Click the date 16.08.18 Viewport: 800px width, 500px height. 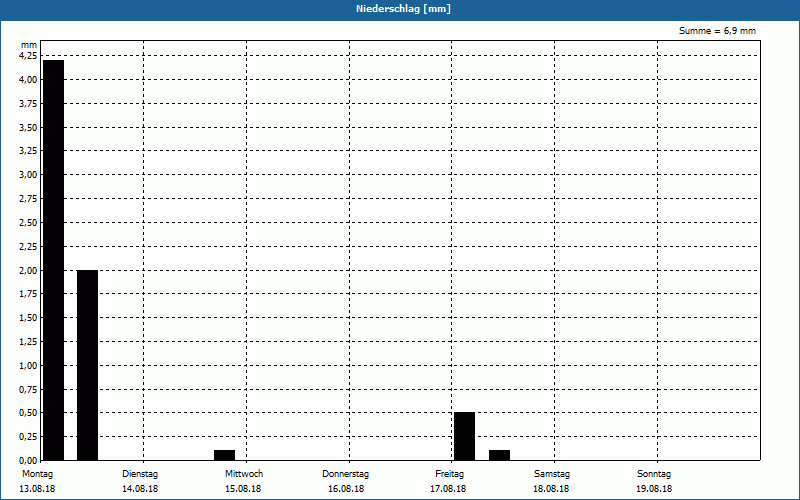coord(346,489)
